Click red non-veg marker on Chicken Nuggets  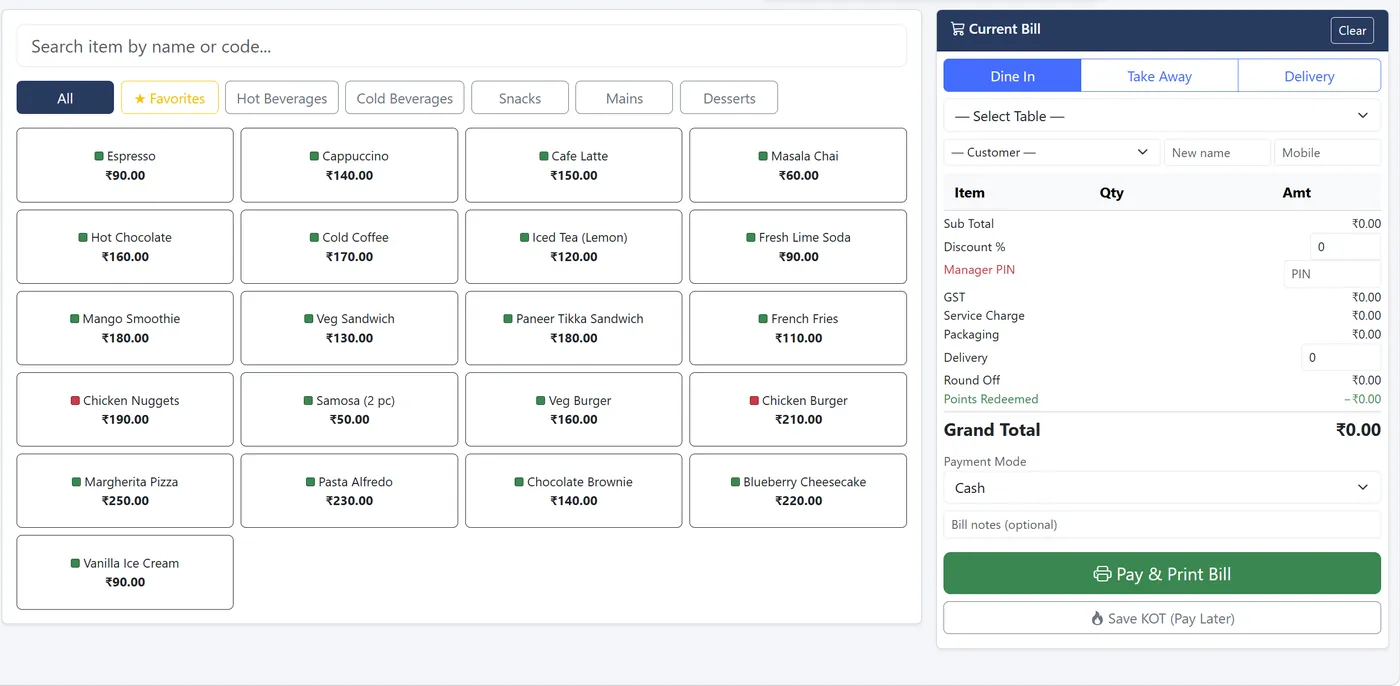tap(75, 401)
